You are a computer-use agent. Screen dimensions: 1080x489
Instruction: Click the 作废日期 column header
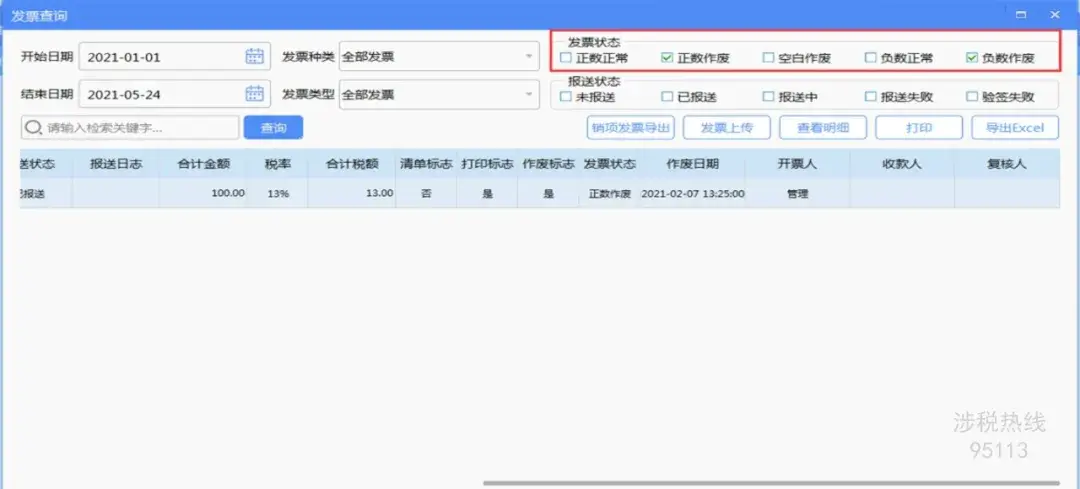pos(692,164)
